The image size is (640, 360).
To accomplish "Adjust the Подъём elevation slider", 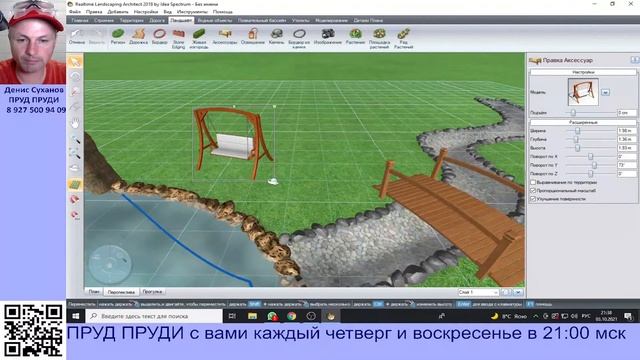I will pos(573,112).
